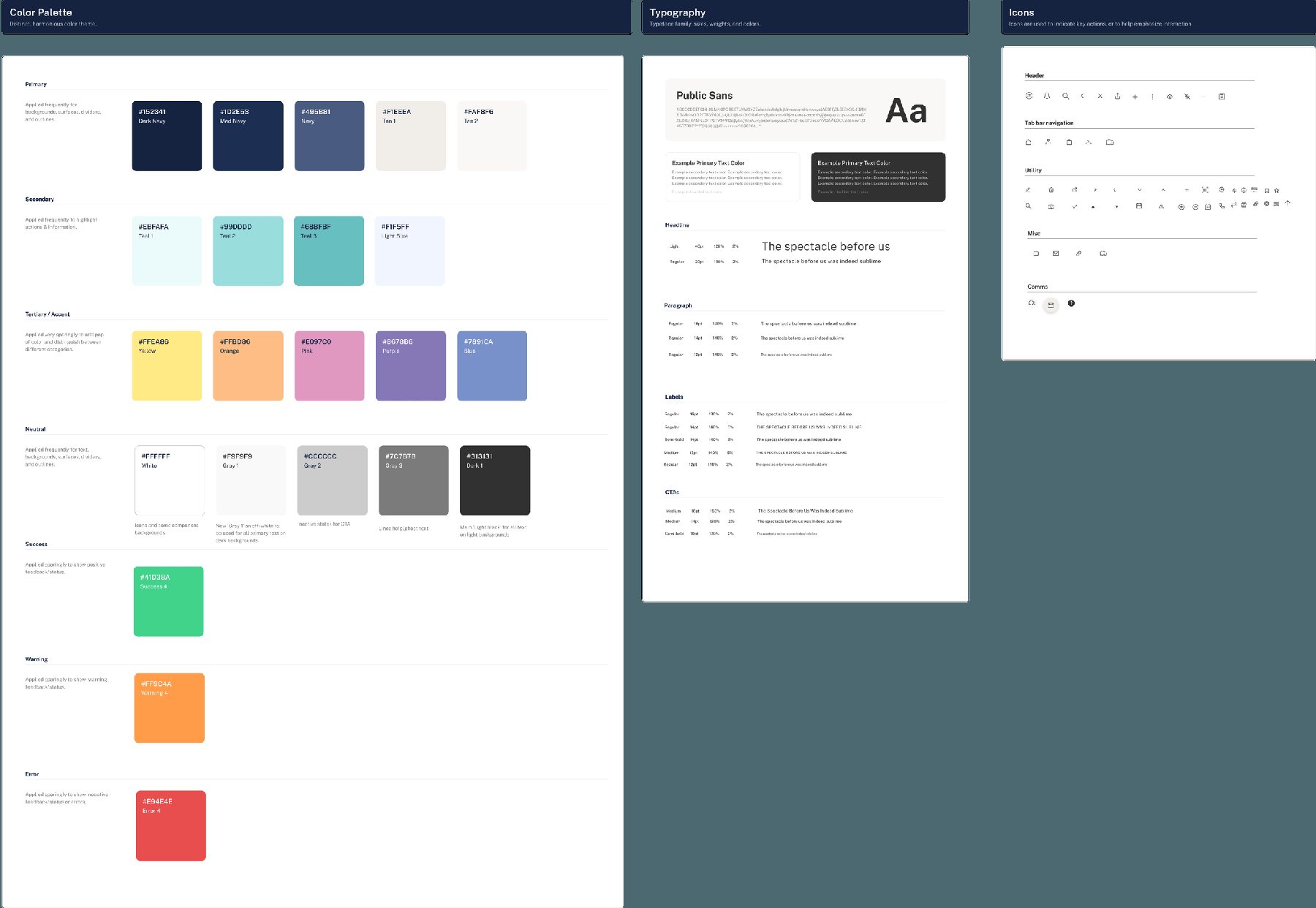Screen dimensions: 1316x908
Task: Select the #CCCCCC Gray 2 swatch
Action: (x=332, y=480)
